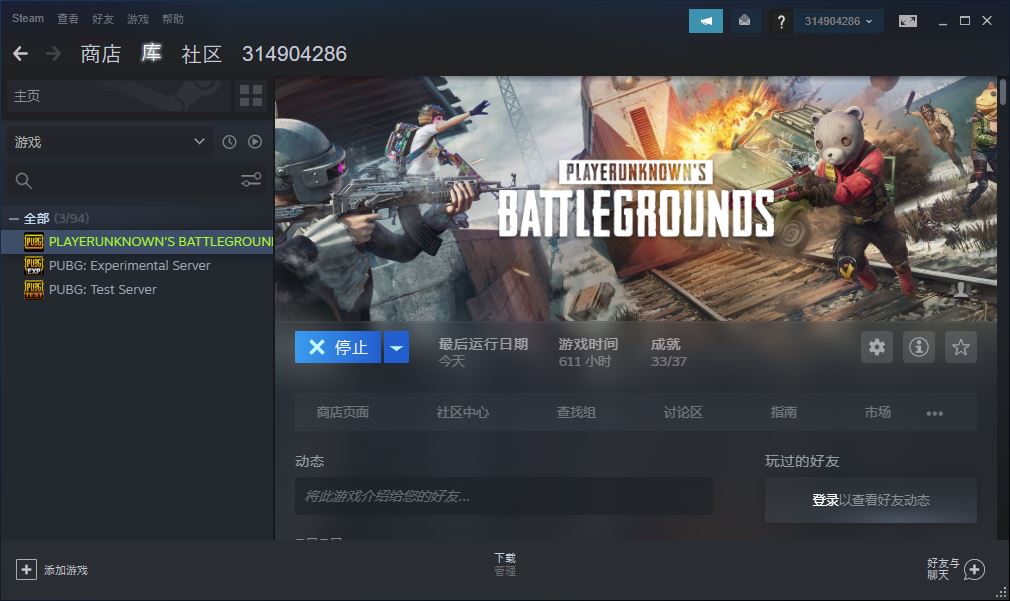Screen dimensions: 1010x601
Task: Open game settings gear icon
Action: 877,347
